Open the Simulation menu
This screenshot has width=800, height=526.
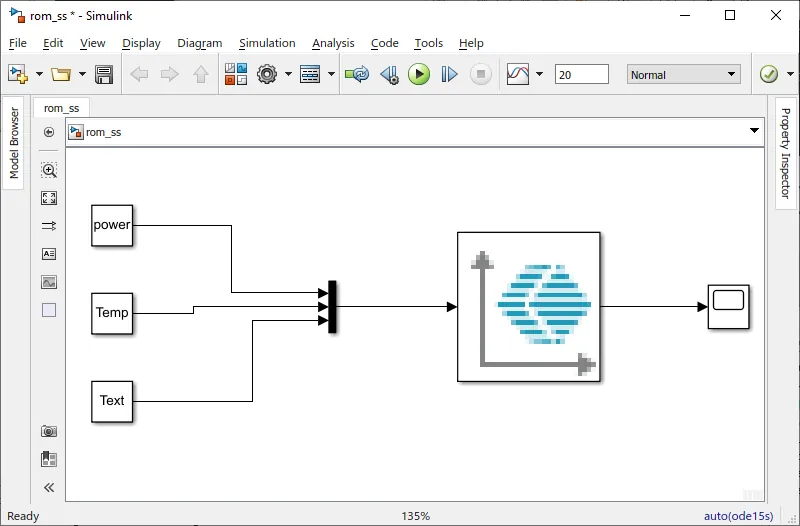click(267, 43)
